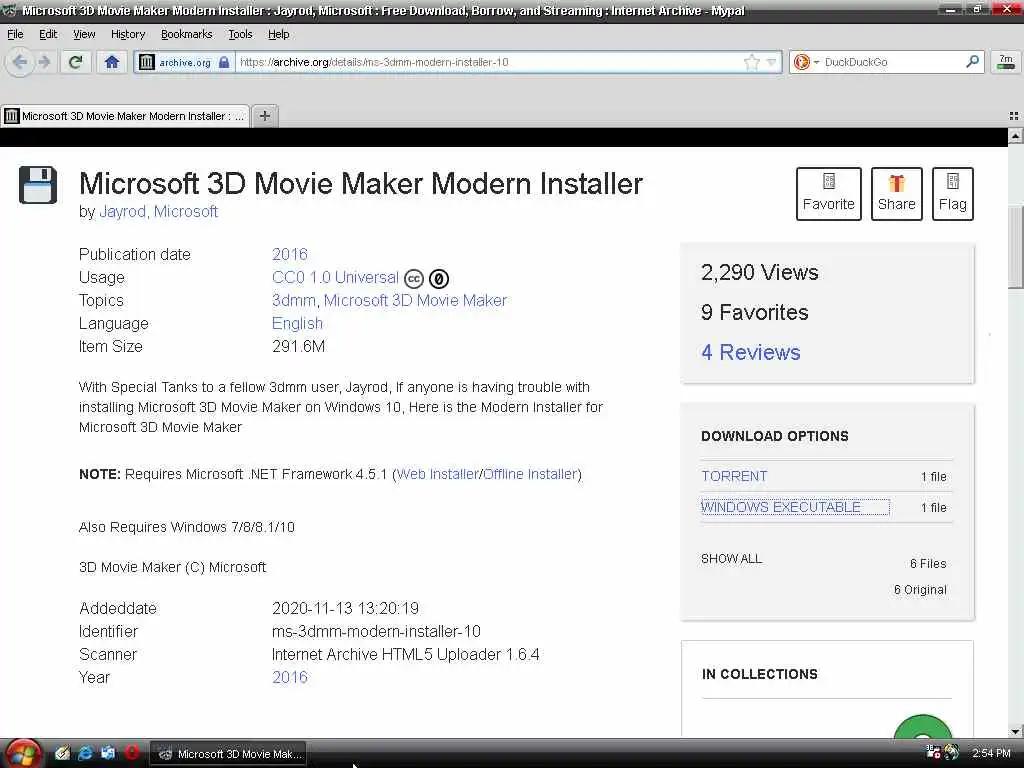Open the .NET Web Installer link
The width and height of the screenshot is (1024, 768).
tap(438, 474)
